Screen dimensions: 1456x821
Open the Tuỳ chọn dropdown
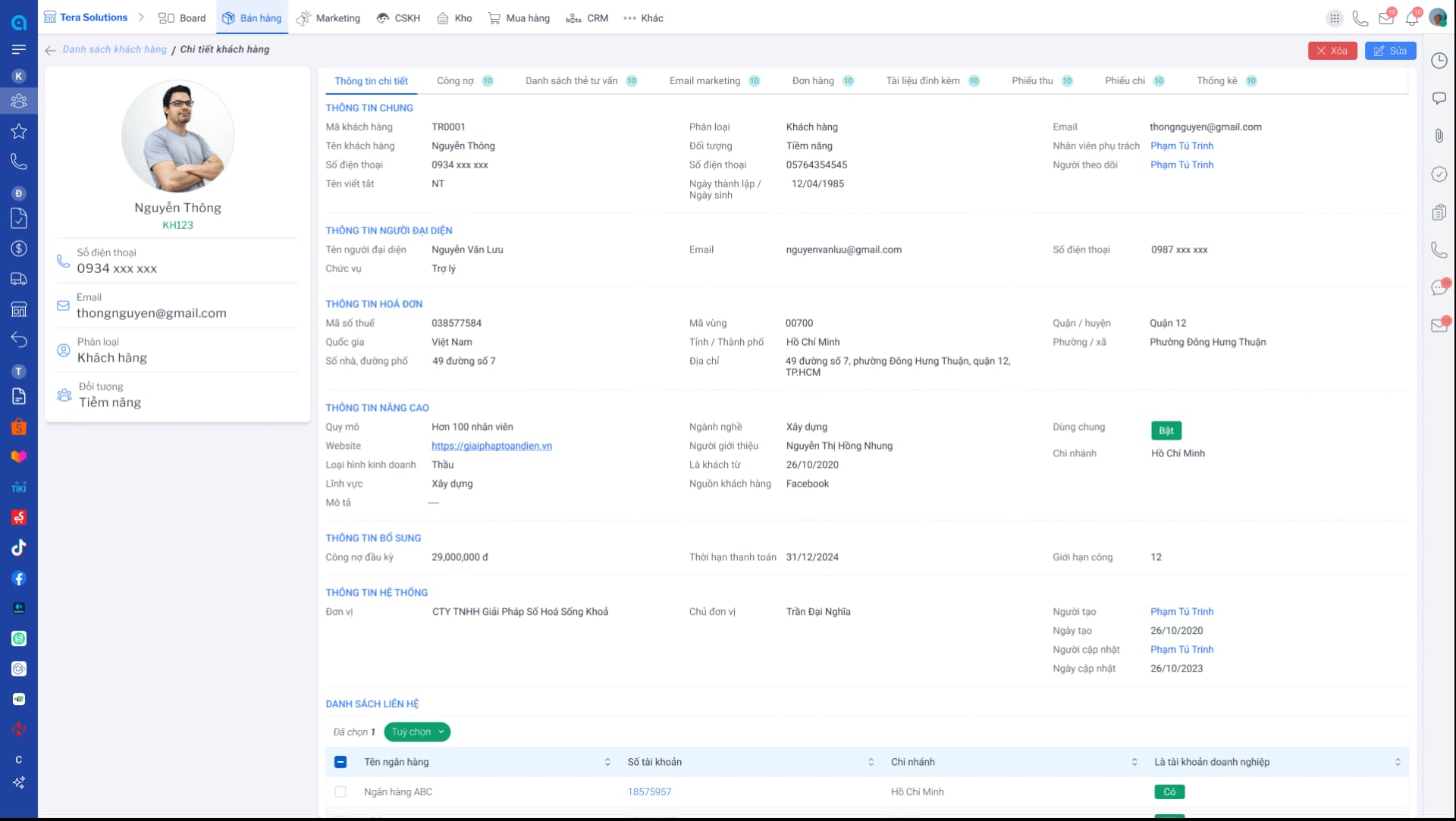click(417, 732)
